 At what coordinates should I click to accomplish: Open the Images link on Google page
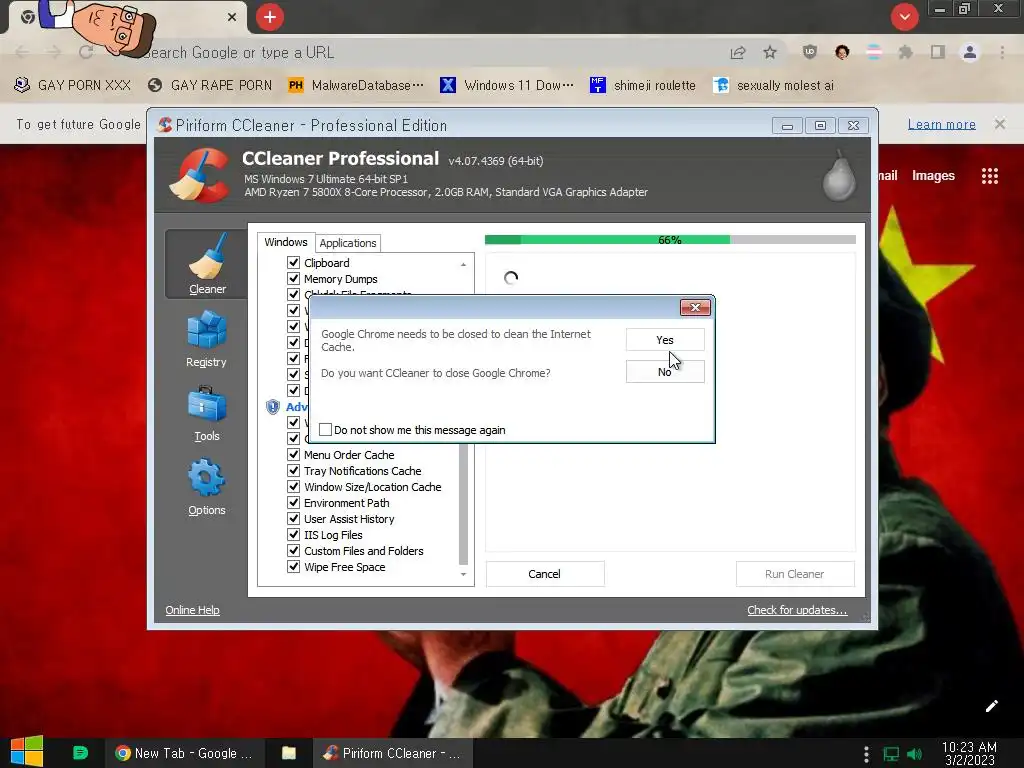point(933,176)
